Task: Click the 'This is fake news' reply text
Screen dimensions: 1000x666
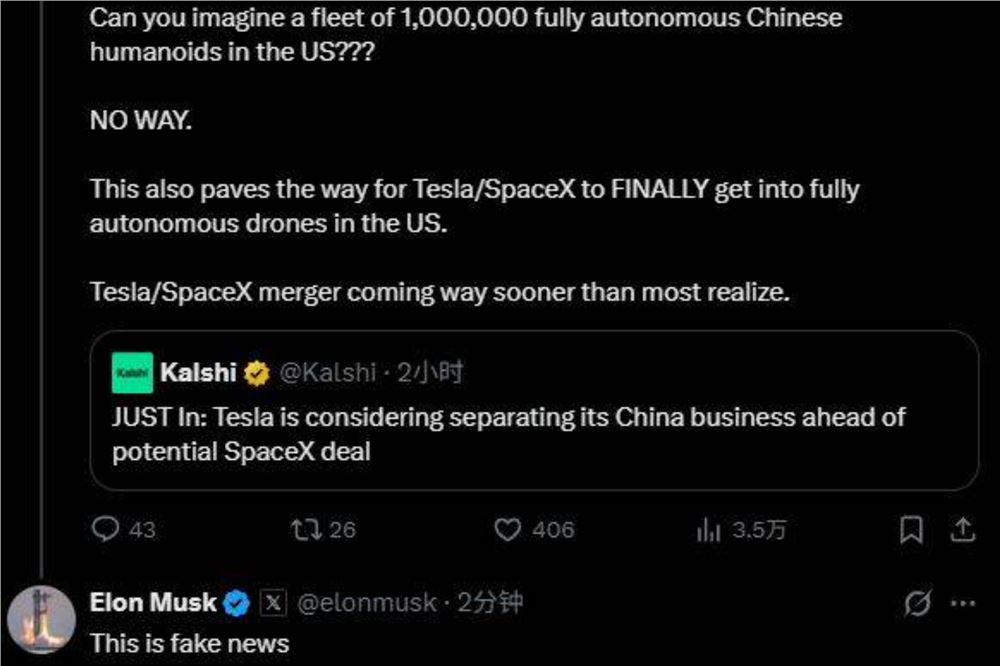Action: click(x=189, y=643)
